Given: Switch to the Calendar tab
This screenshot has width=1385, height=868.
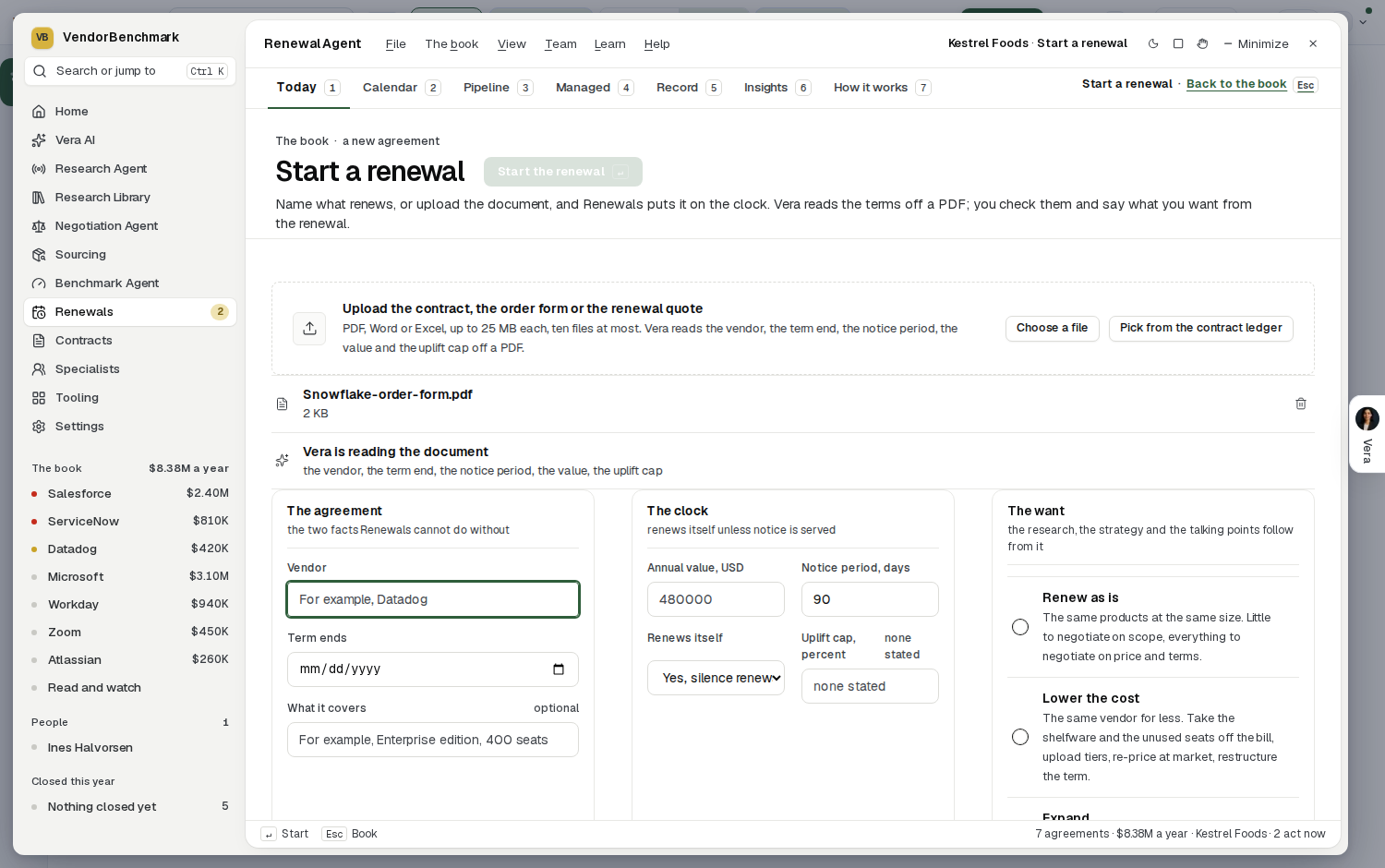Looking at the screenshot, I should 401,88.
